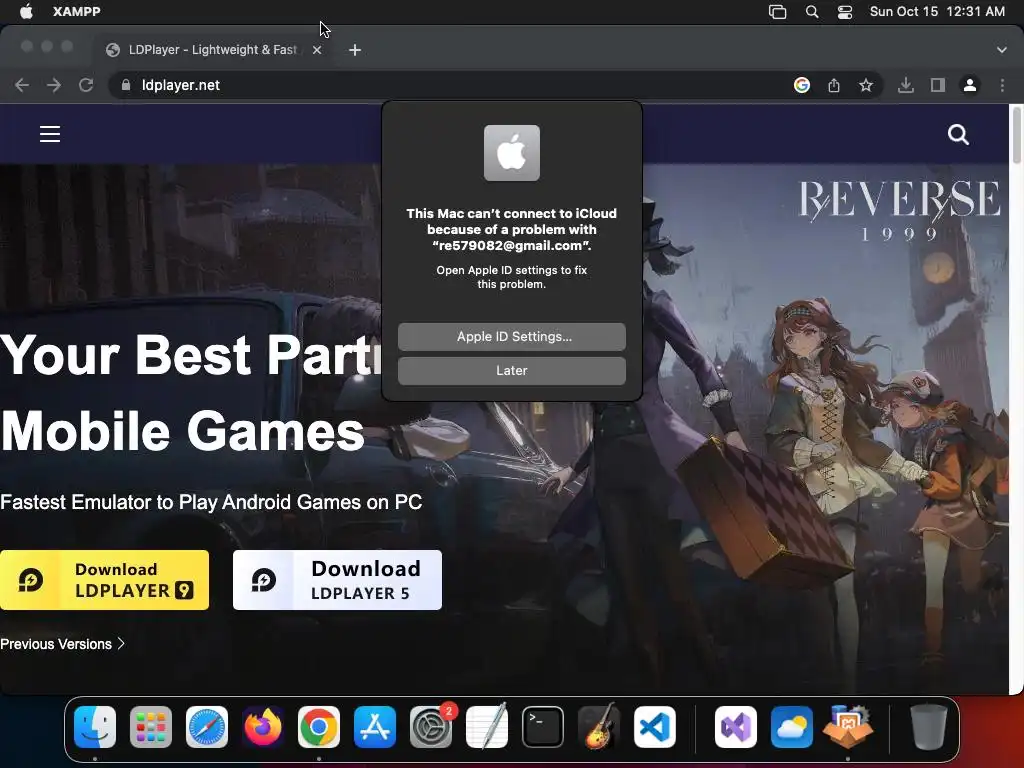
Task: Click the Apple logo in iCloud dialog
Action: [512, 153]
